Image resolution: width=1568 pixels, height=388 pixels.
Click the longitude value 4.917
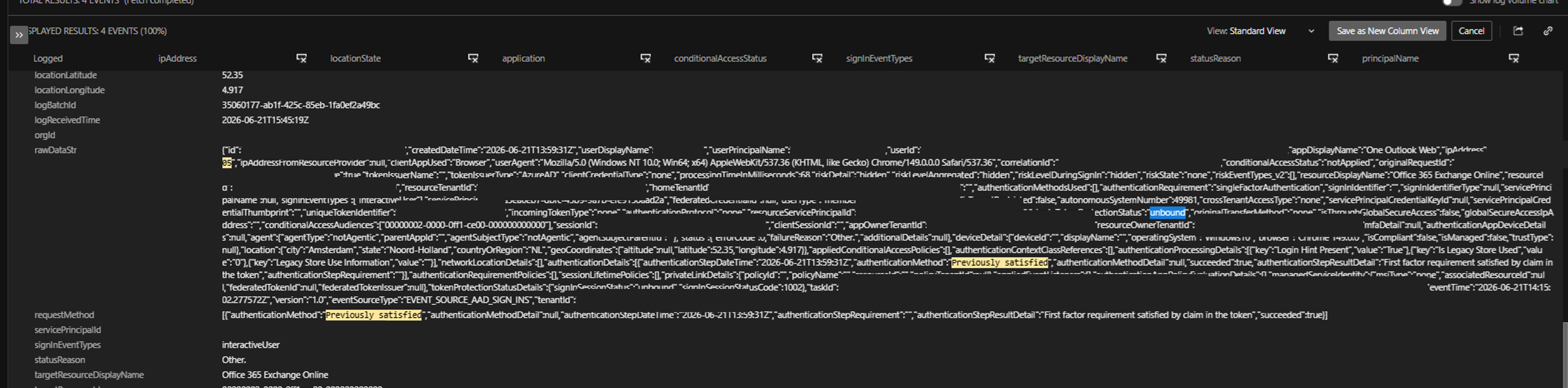pos(233,90)
